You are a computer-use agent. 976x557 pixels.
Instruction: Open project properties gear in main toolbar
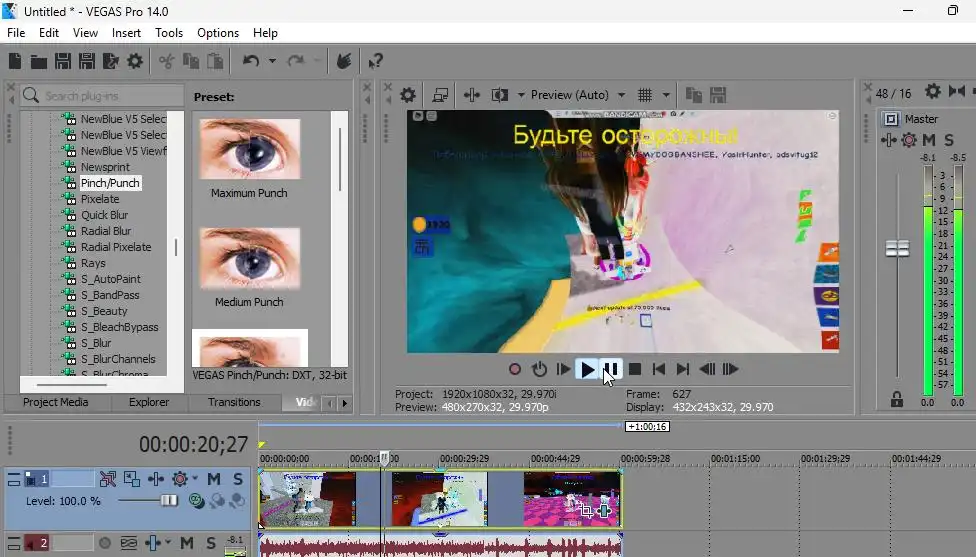pyautogui.click(x=135, y=61)
